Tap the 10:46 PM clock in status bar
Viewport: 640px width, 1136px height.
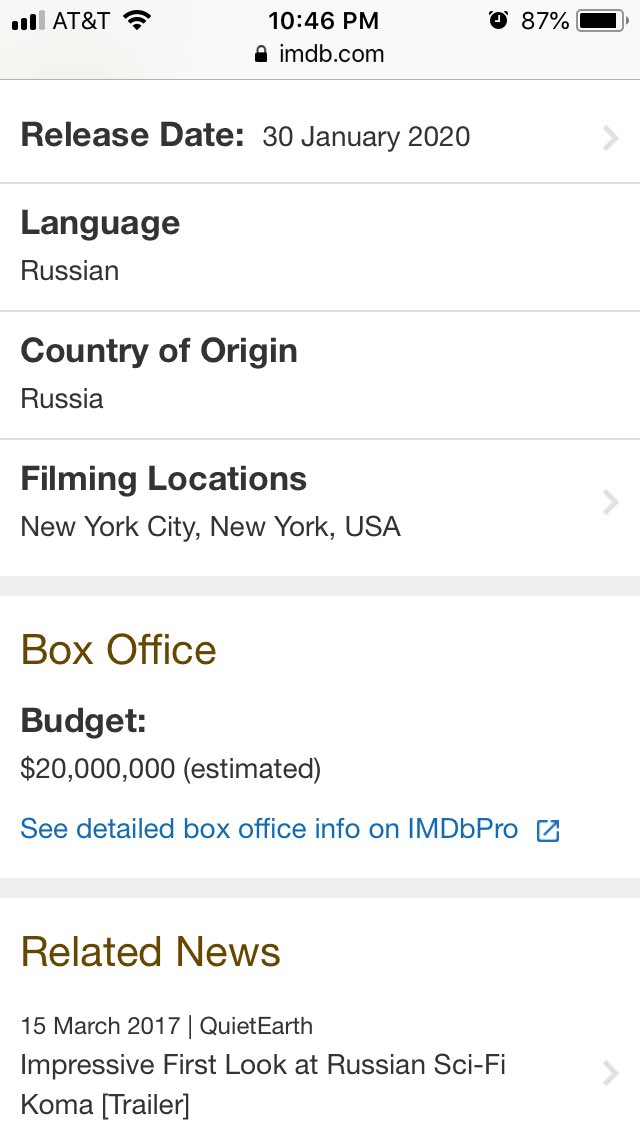[323, 21]
